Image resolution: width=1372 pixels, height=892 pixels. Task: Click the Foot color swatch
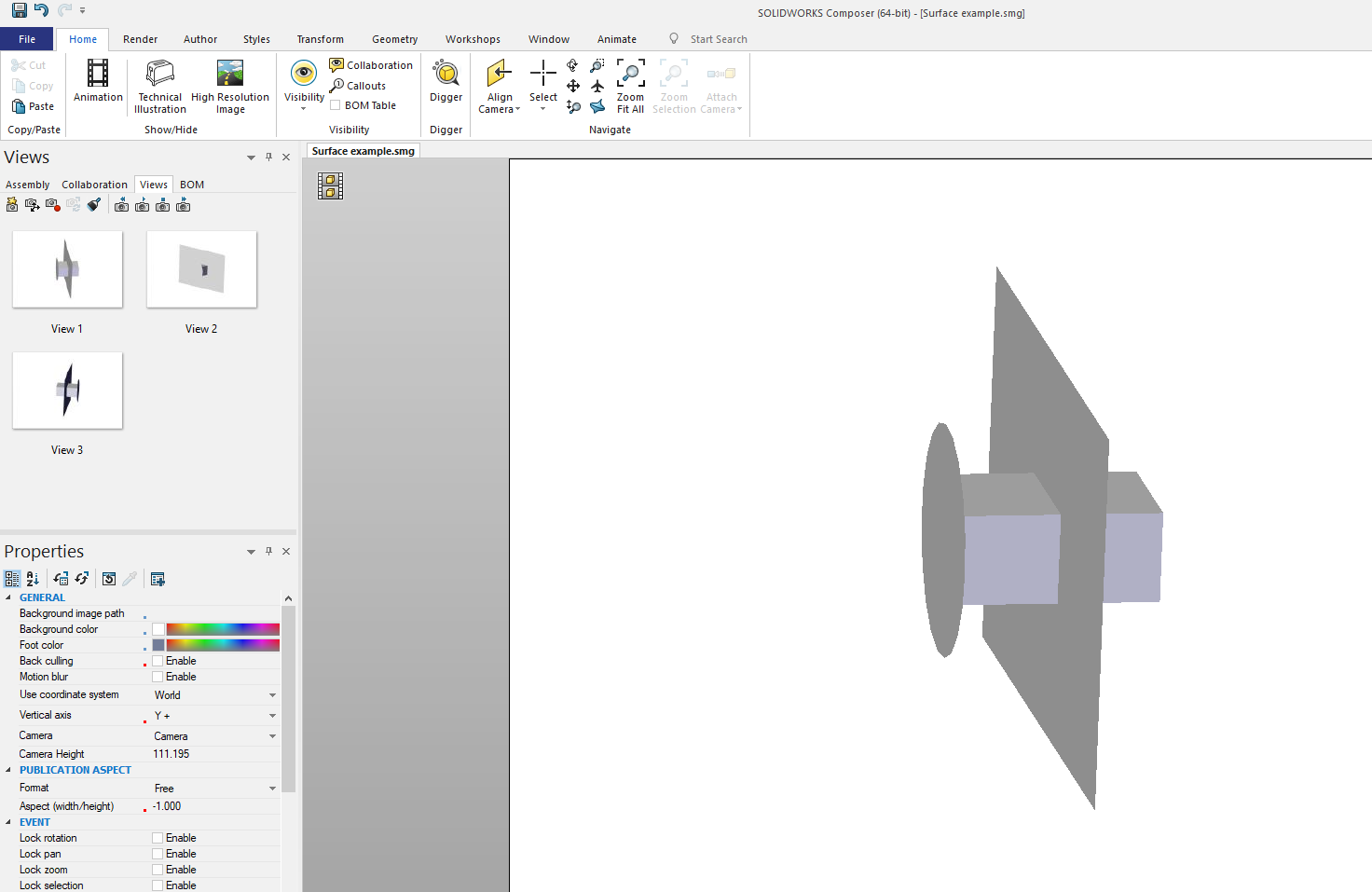click(x=158, y=645)
